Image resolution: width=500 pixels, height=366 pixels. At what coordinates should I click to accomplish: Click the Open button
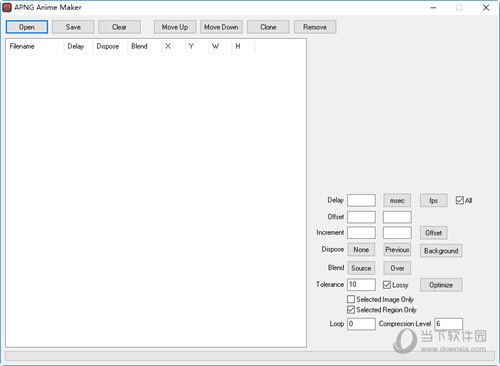click(x=27, y=27)
